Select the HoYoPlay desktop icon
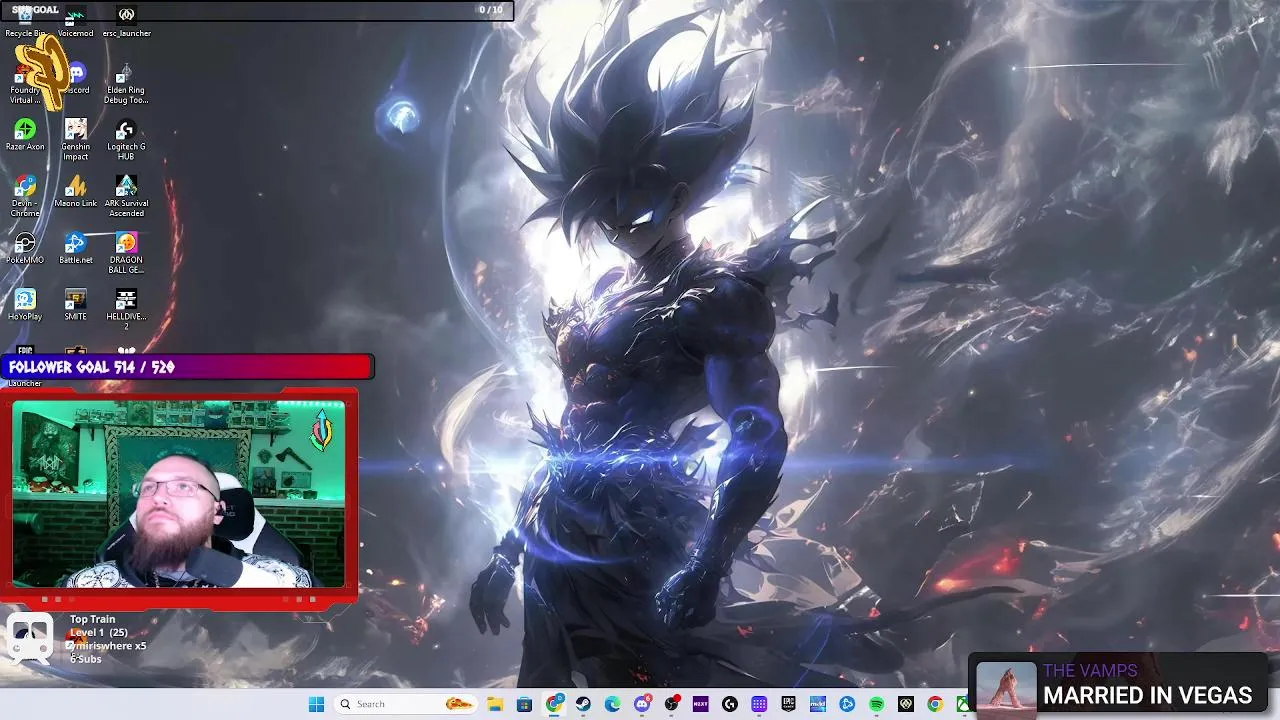1280x720 pixels. coord(25,306)
